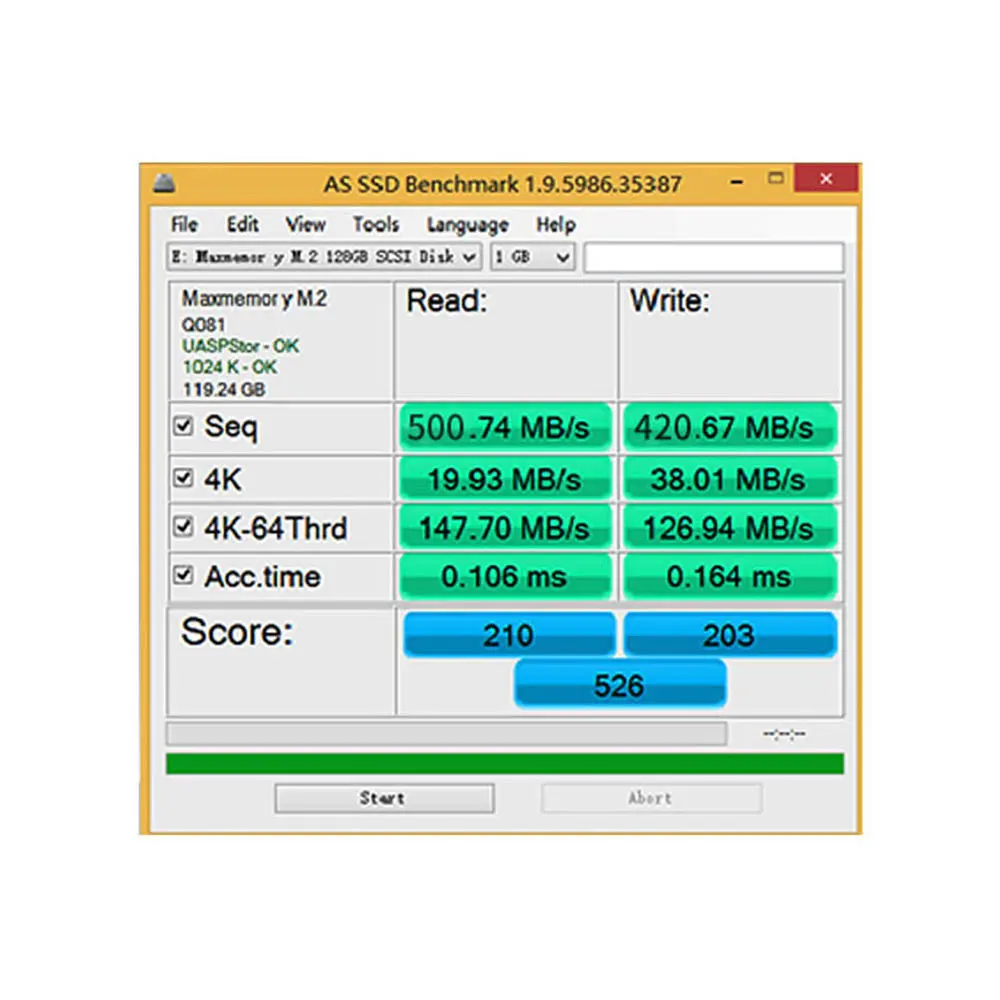Click the read access time 0.106 ms
1000x1000 pixels.
(x=504, y=577)
